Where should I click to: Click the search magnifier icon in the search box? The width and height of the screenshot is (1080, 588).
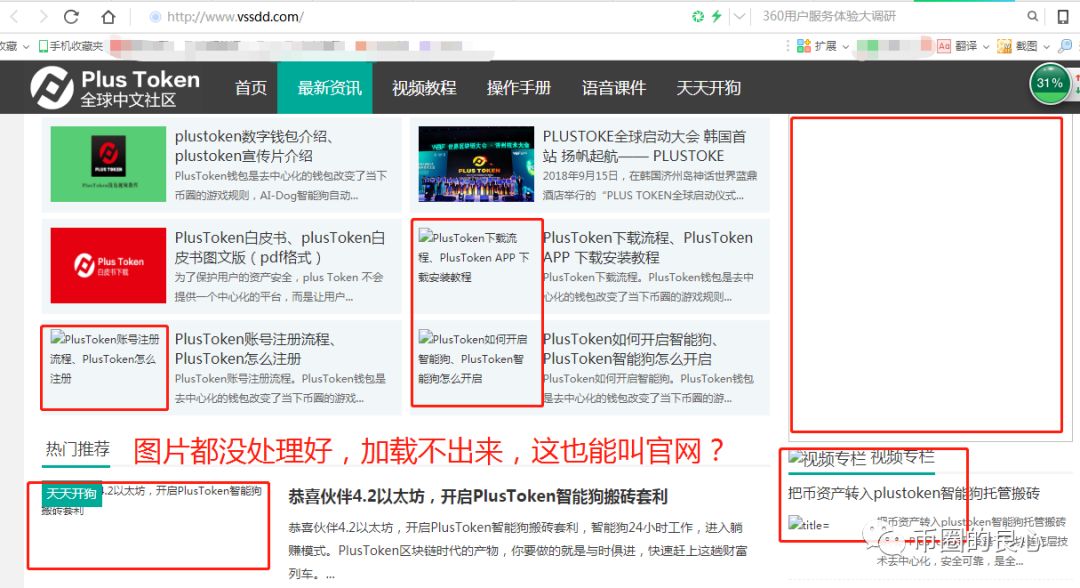1032,17
